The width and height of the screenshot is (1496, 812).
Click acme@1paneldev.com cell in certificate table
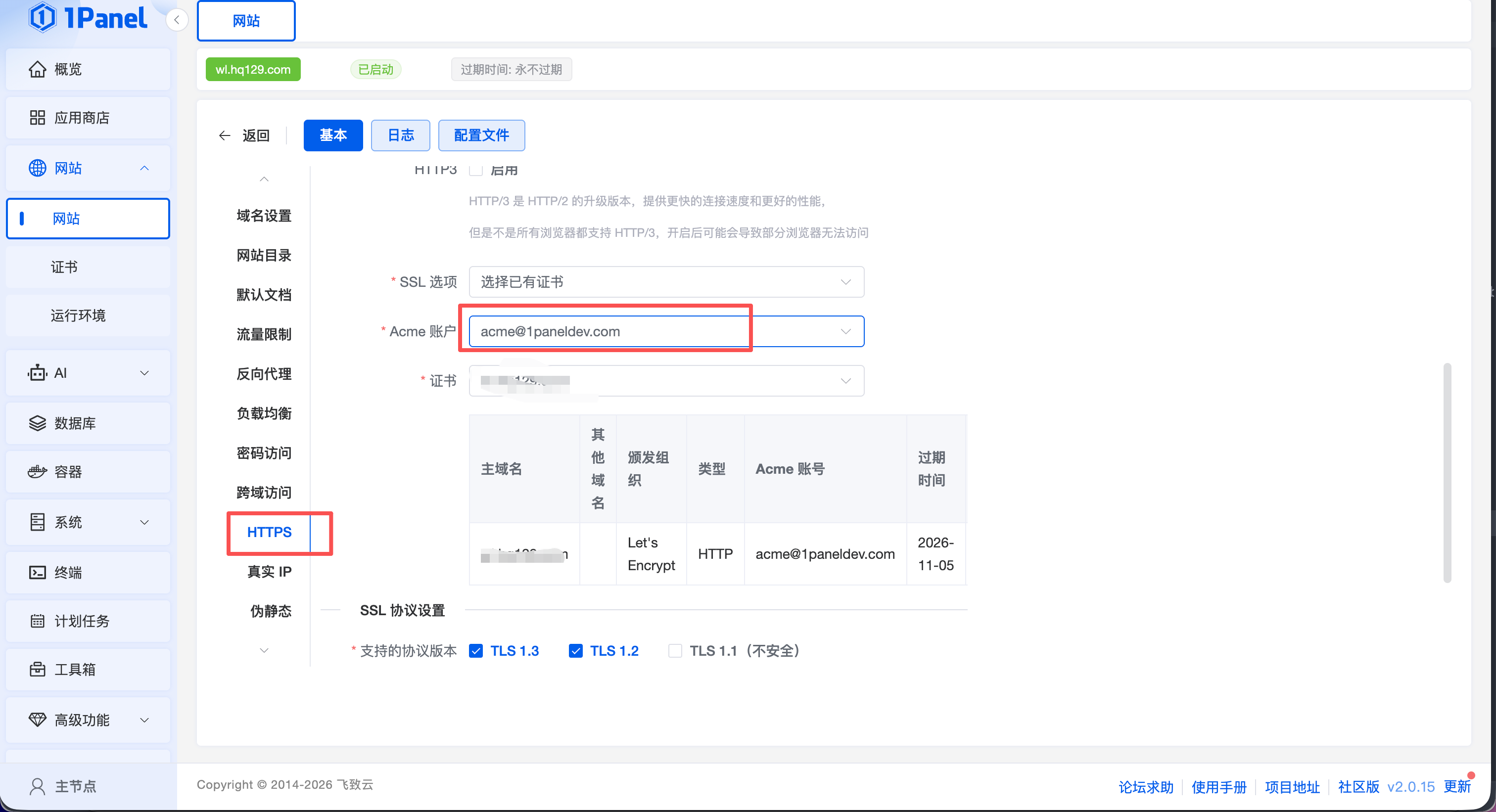(x=825, y=554)
